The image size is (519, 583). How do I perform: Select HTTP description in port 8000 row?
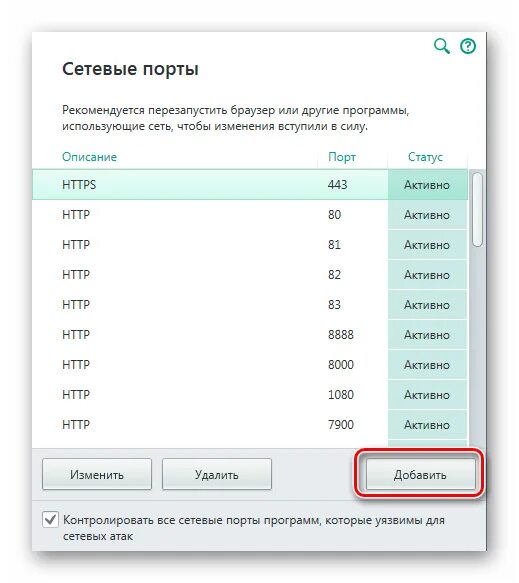click(x=76, y=365)
